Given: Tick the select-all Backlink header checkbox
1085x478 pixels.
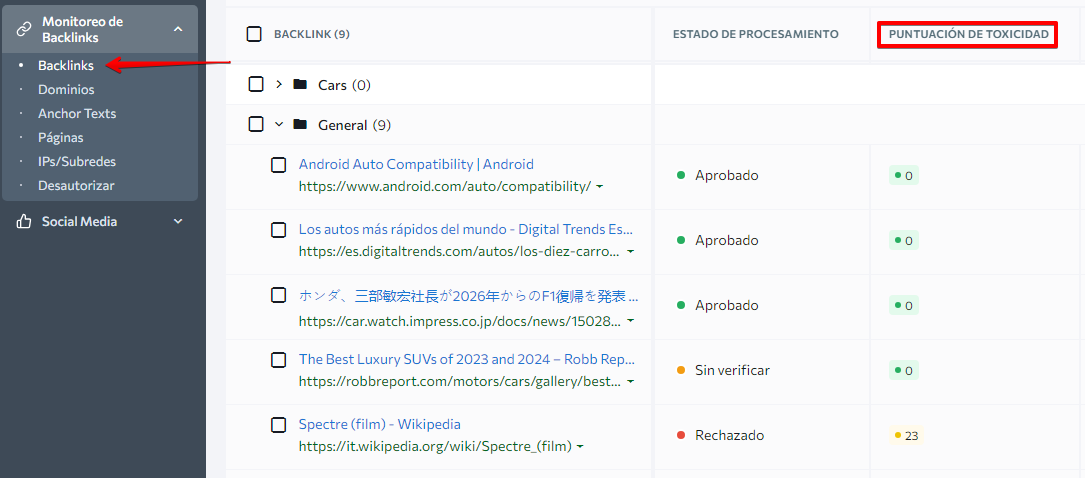Looking at the screenshot, I should pos(254,34).
